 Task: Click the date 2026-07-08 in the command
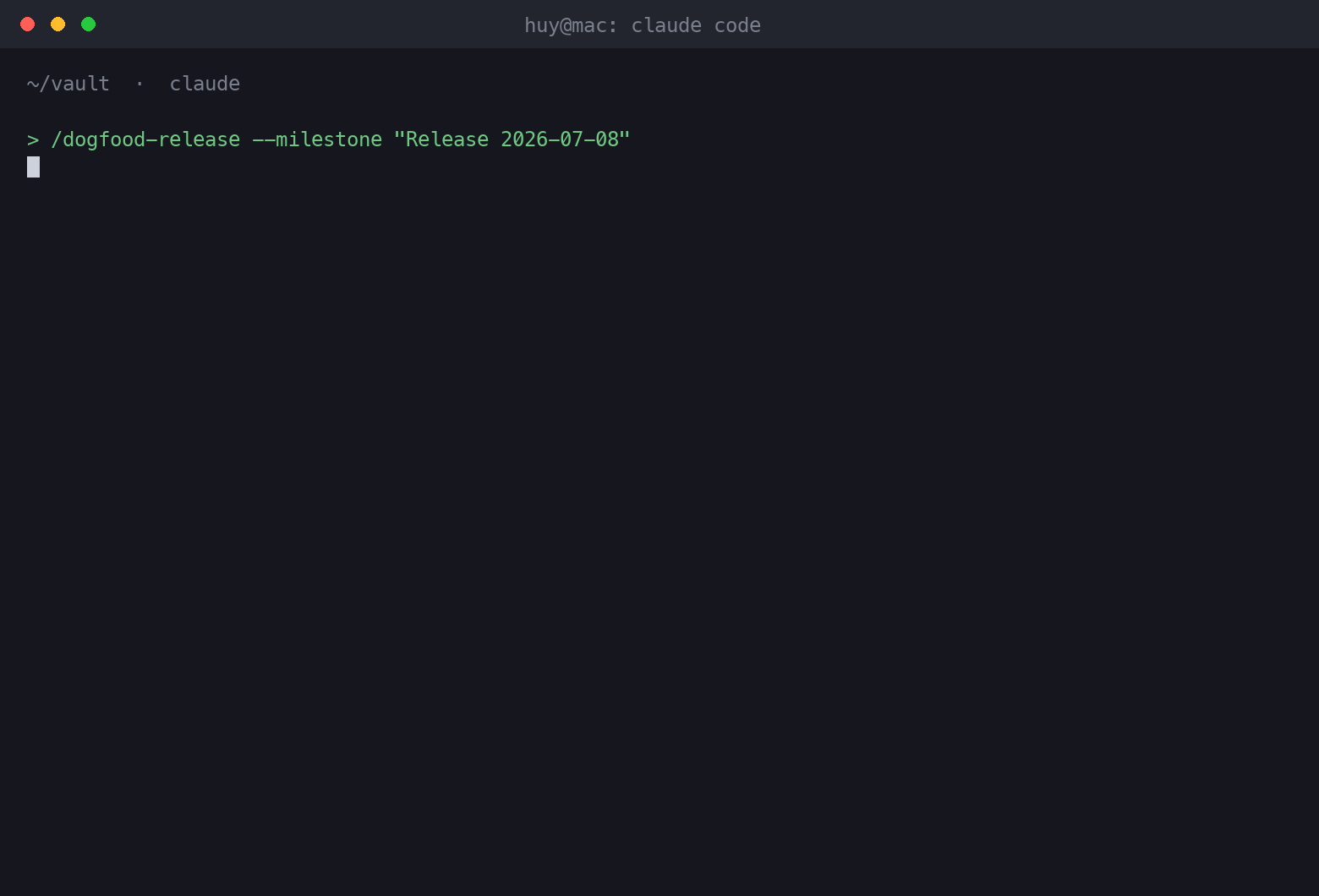click(560, 139)
